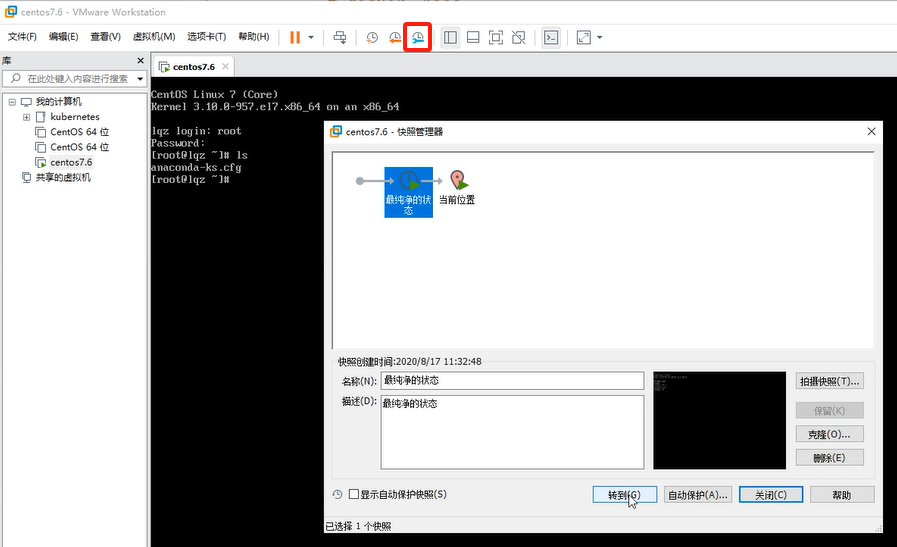Click the snapshot description text area
The height and width of the screenshot is (547, 897).
pyautogui.click(x=512, y=432)
